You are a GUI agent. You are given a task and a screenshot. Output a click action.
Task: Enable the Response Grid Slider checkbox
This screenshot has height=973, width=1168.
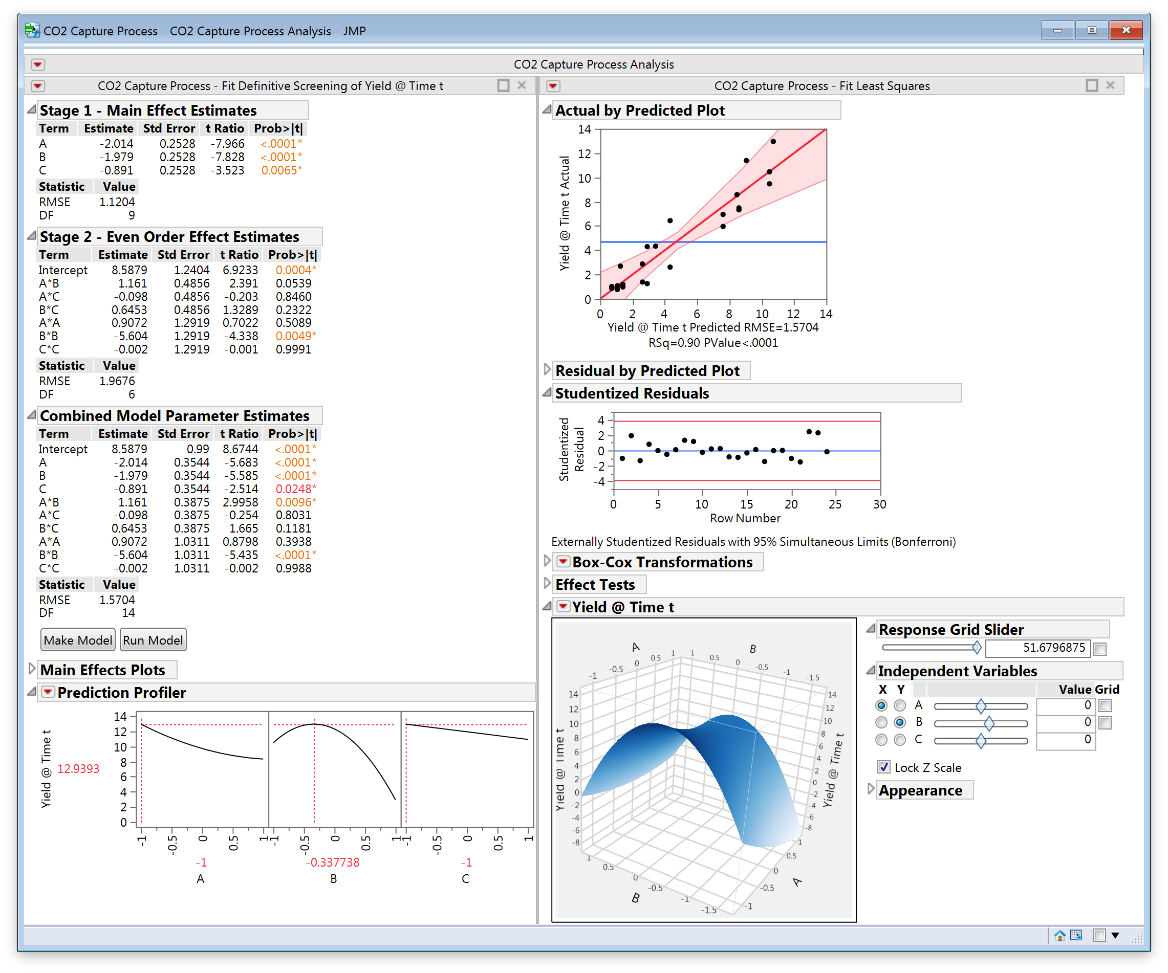point(1100,649)
